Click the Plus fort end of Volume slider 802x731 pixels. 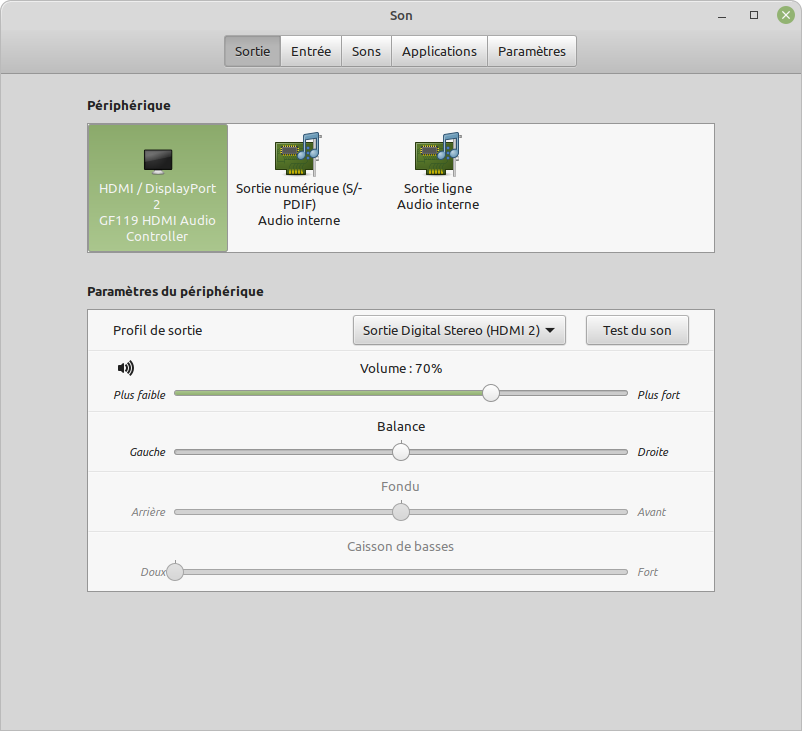click(x=624, y=393)
